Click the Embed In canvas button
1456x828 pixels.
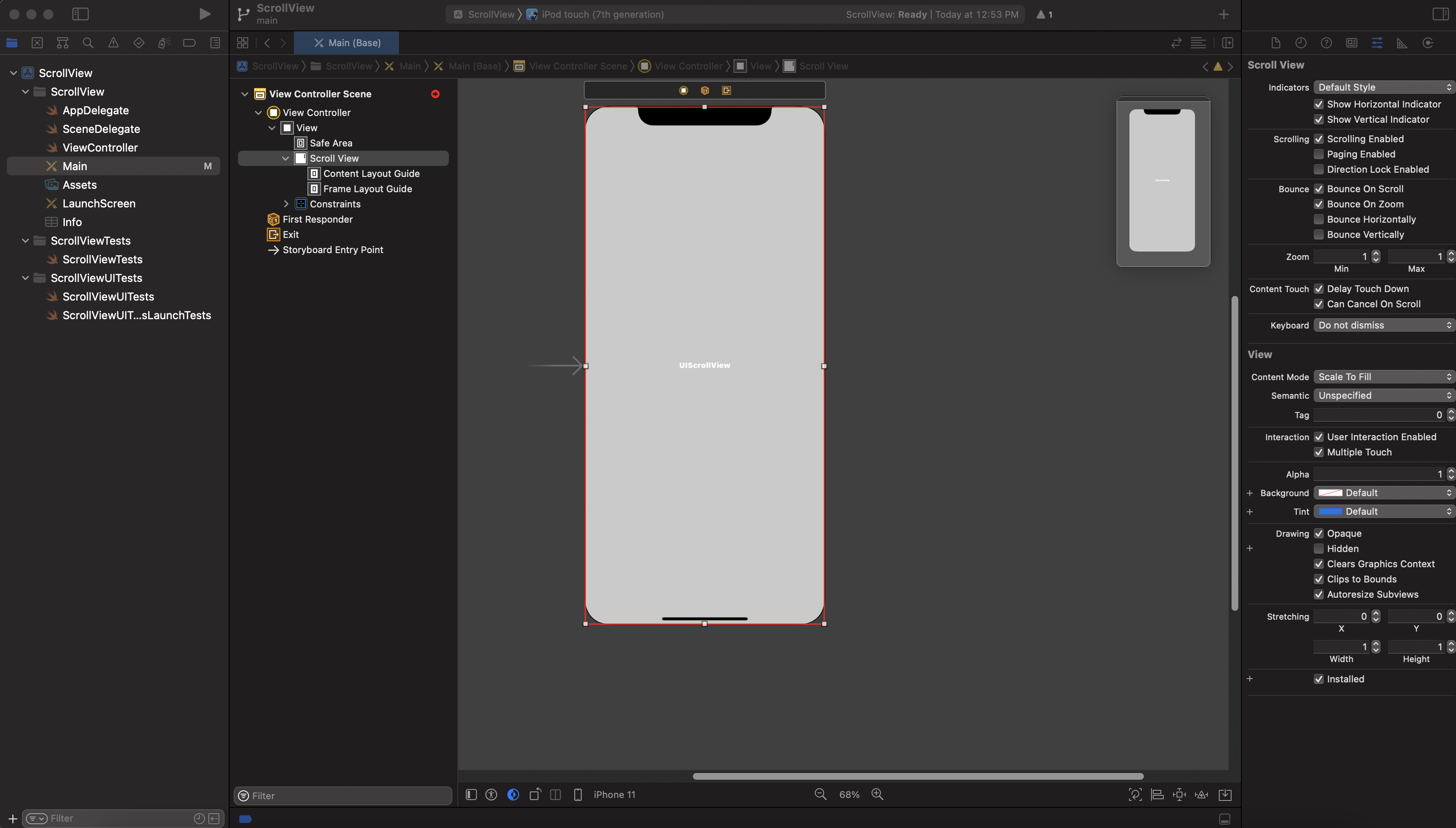(x=1224, y=795)
